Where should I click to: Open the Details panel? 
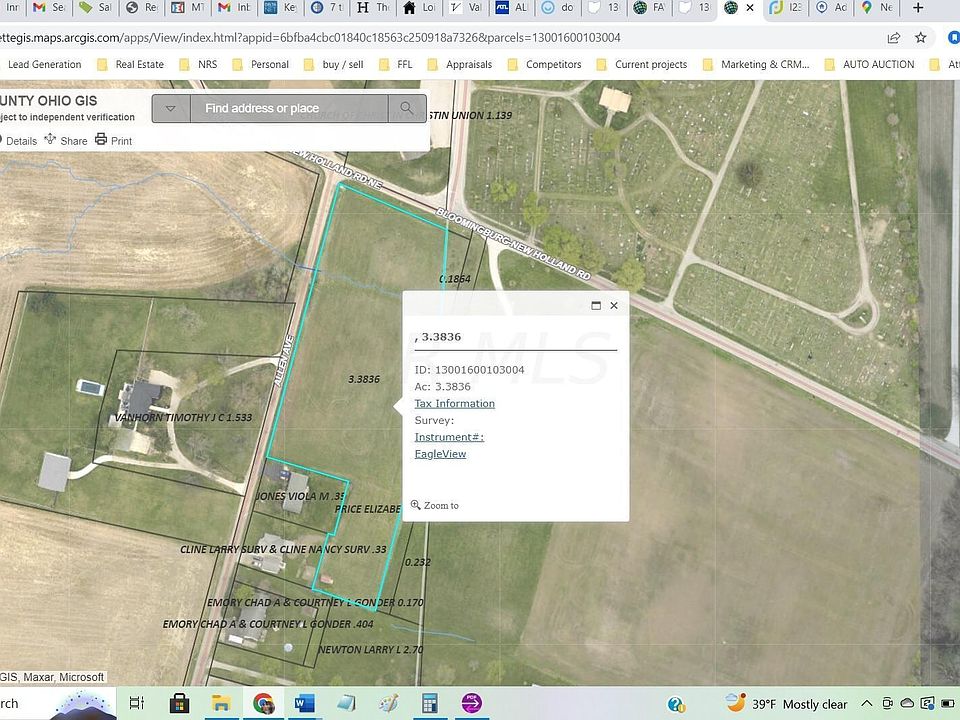pos(18,141)
